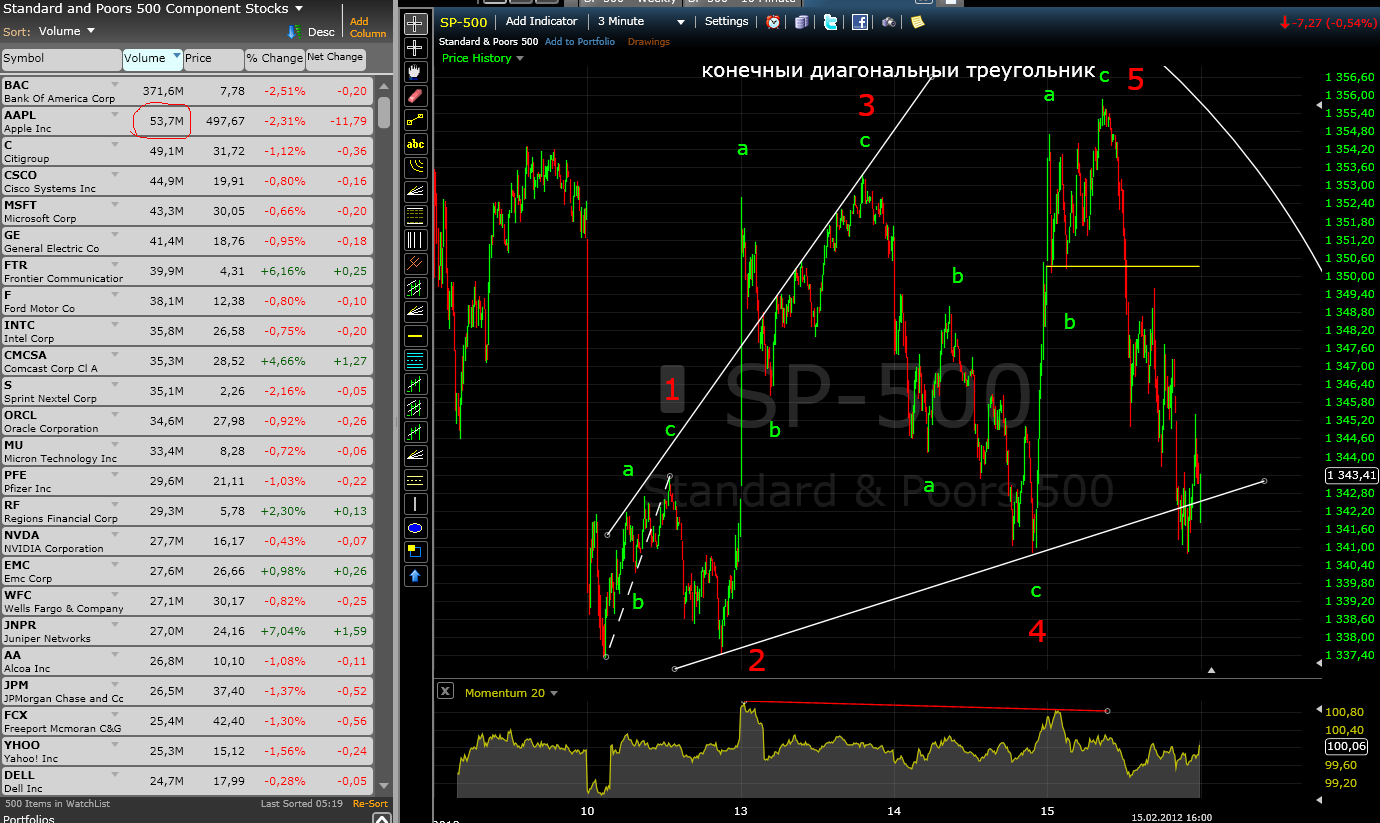Image resolution: width=1380 pixels, height=823 pixels.
Task: Select the General Electric Co row
Action: (187, 242)
